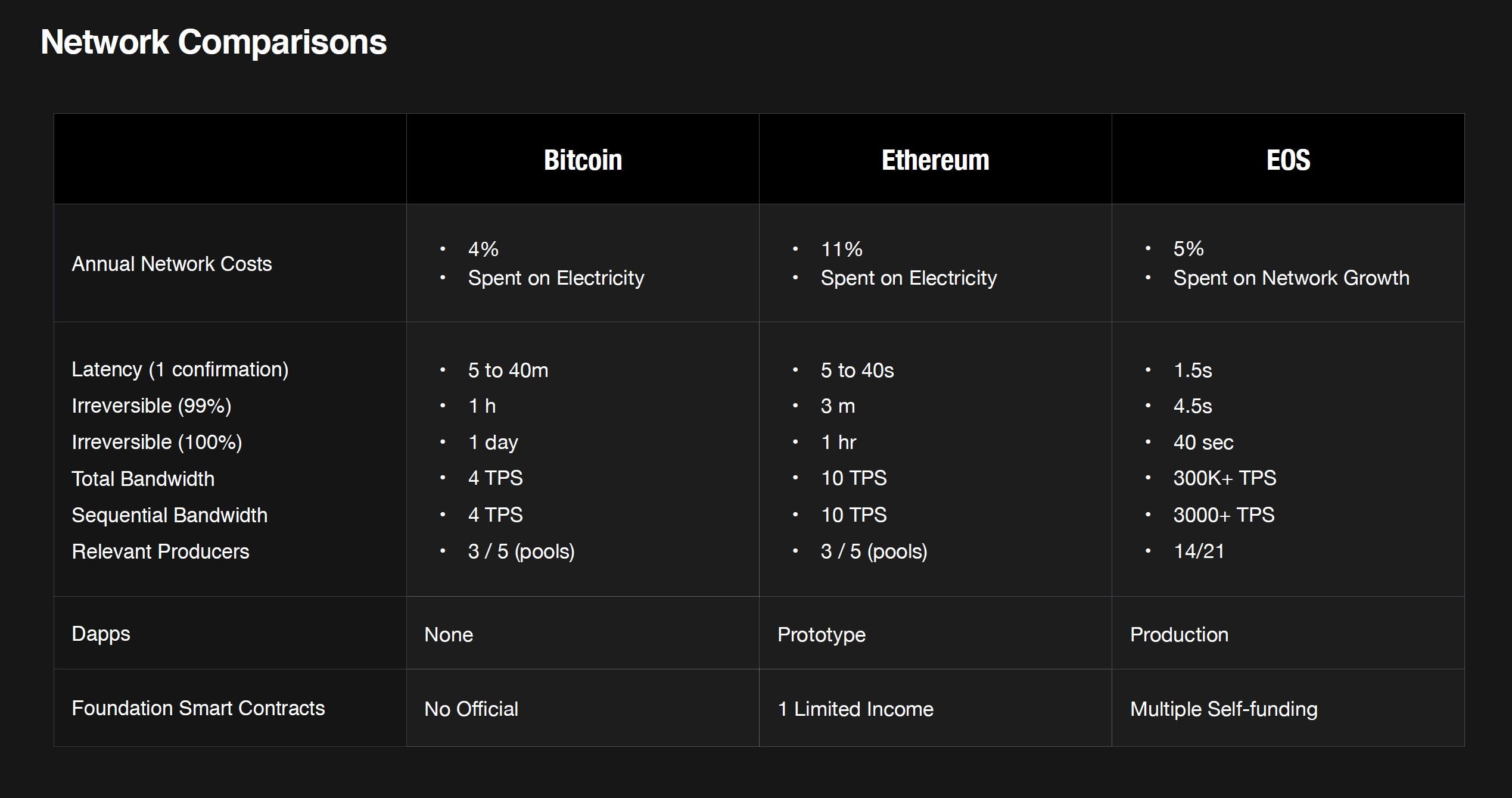Click the Relevant Producers label
The height and width of the screenshot is (798, 1512).
(x=160, y=551)
